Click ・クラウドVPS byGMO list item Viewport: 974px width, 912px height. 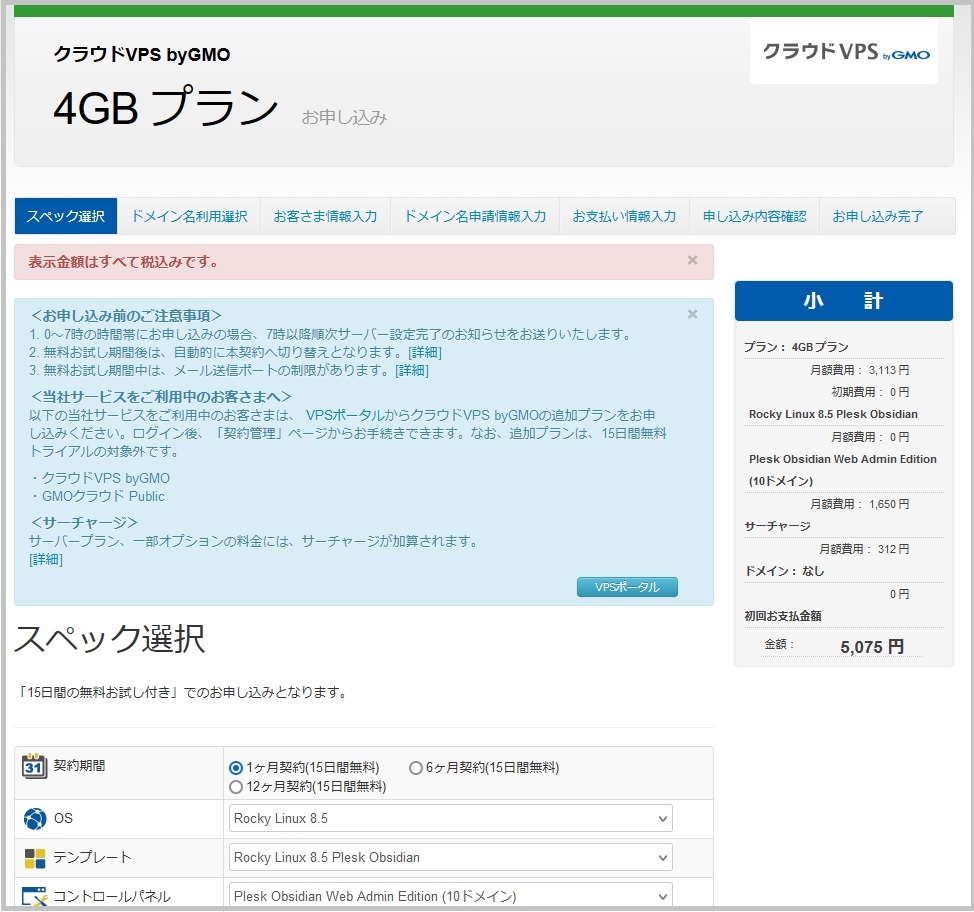click(99, 478)
